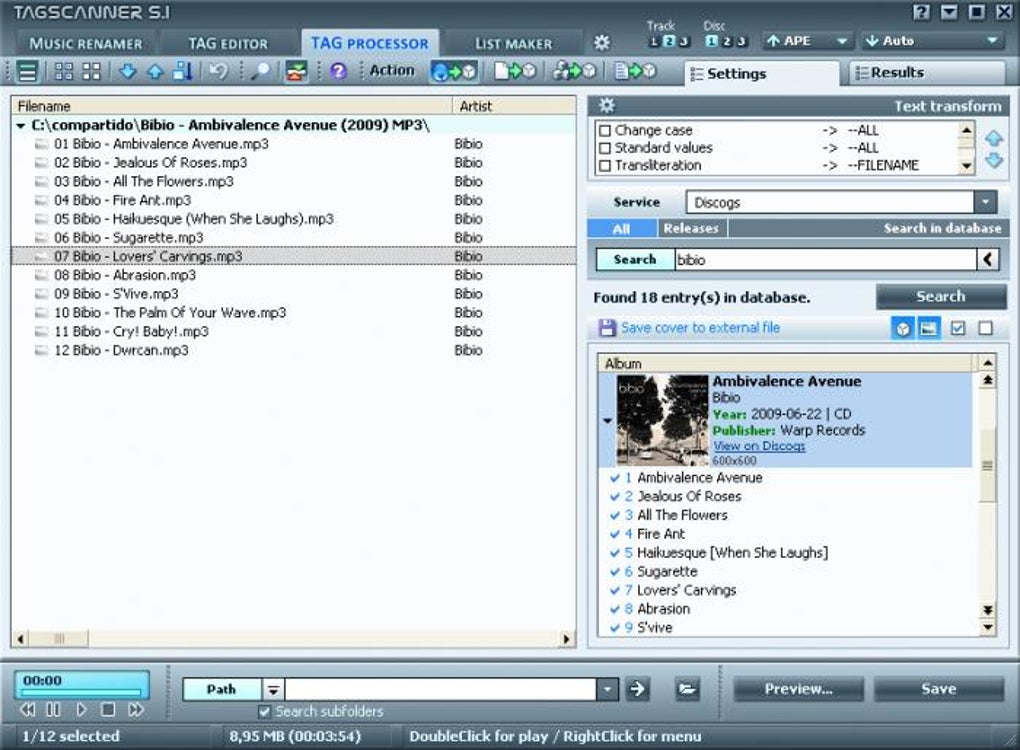Click the browse folder icon near path field
Viewport: 1020px width, 750px height.
(686, 689)
